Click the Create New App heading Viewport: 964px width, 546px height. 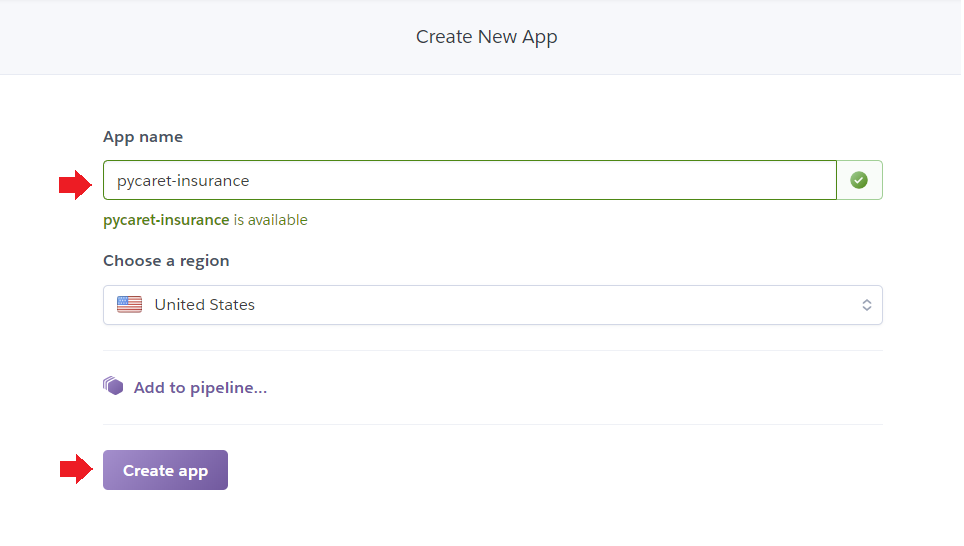[486, 37]
